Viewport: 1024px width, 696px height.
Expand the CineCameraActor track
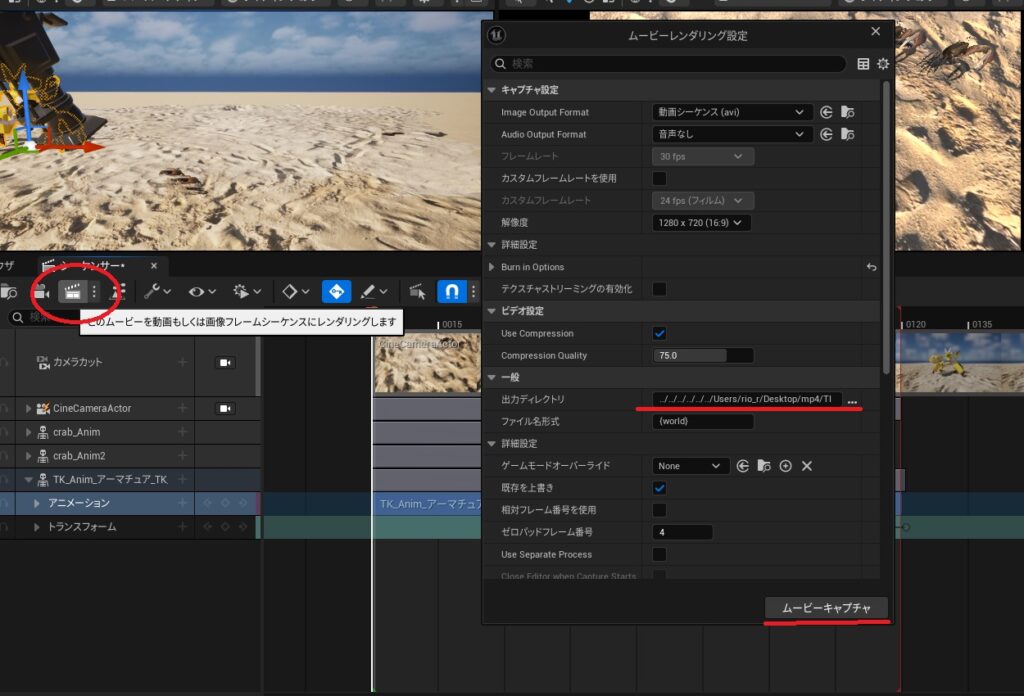pos(28,408)
